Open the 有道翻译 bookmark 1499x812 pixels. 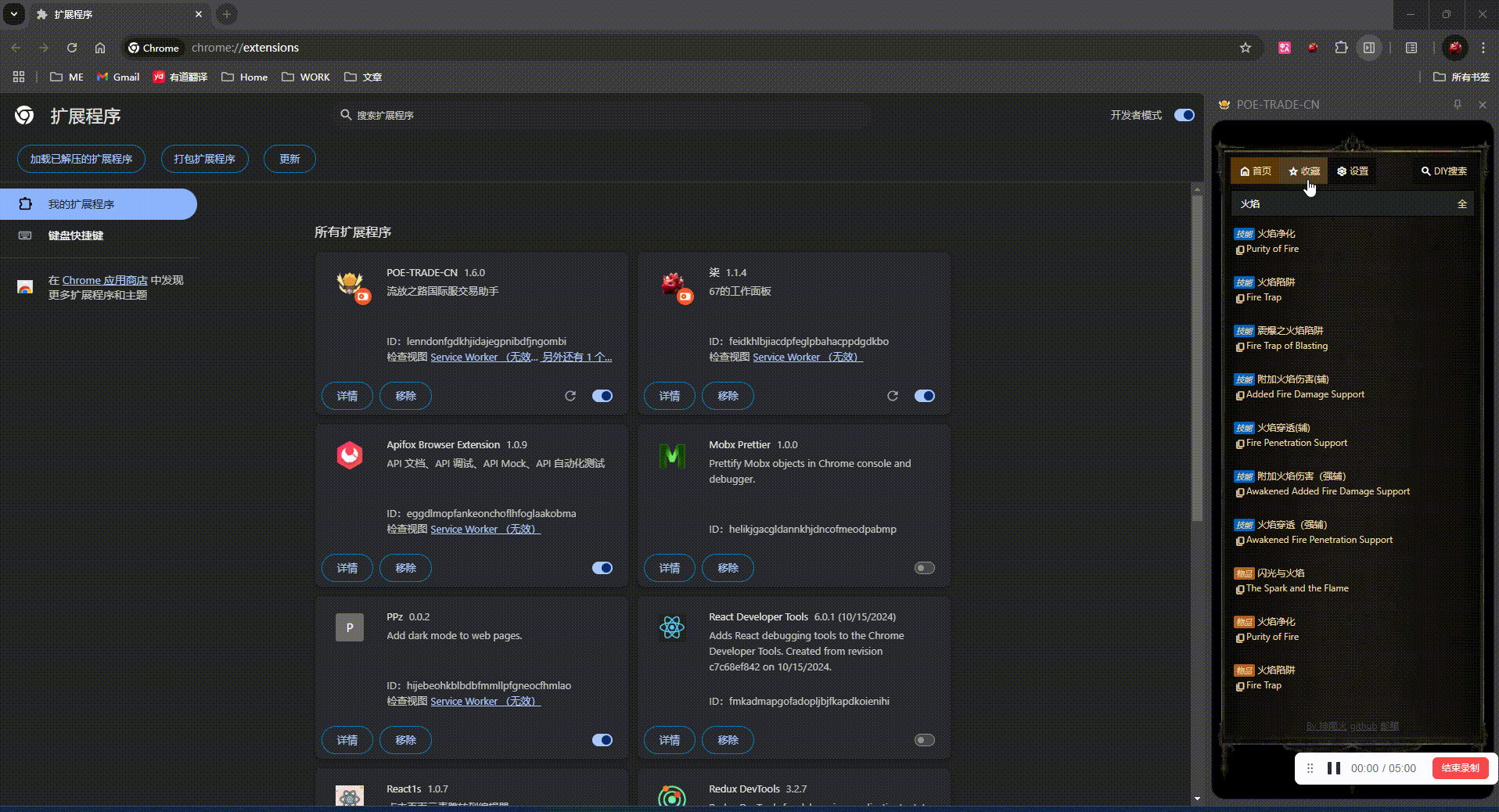tap(180, 77)
